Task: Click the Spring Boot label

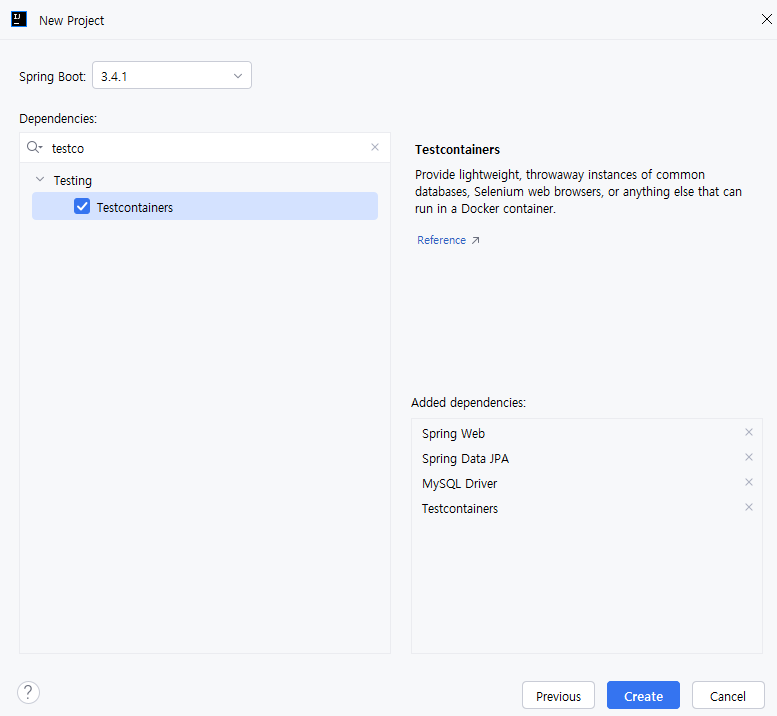Action: click(x=53, y=77)
